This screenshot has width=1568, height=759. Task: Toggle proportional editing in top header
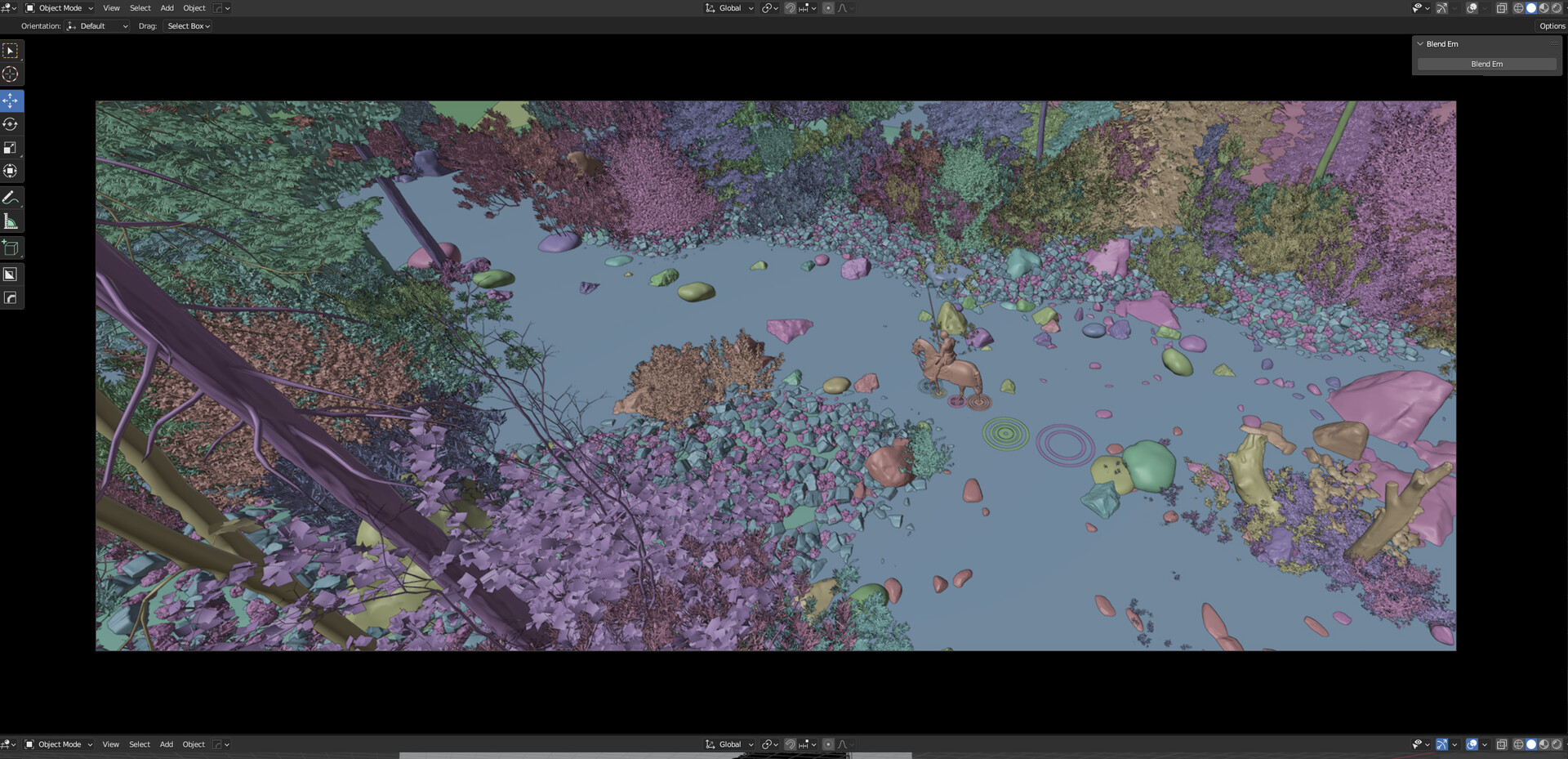click(828, 8)
